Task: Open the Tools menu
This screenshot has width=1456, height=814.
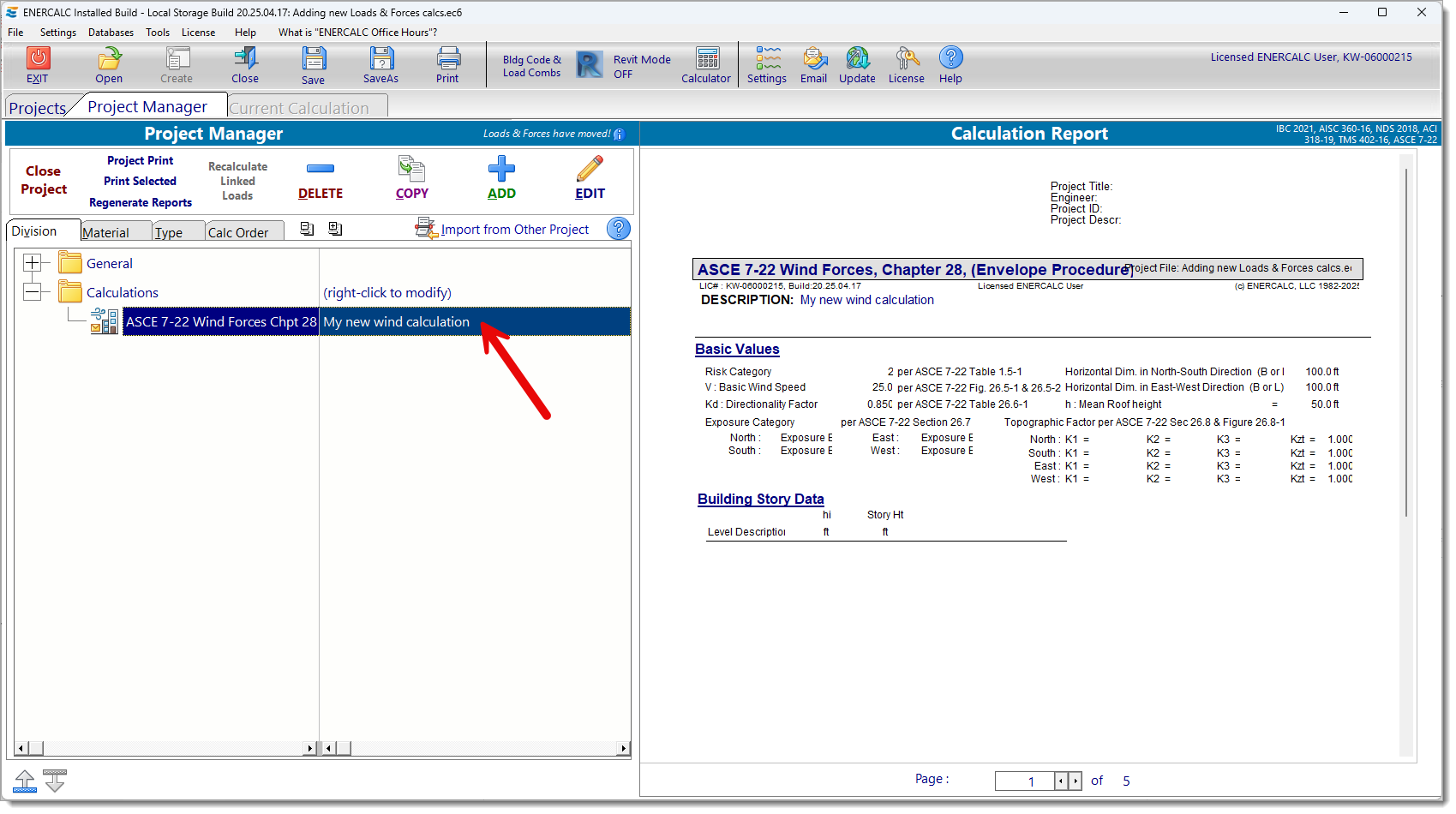Action: (158, 33)
